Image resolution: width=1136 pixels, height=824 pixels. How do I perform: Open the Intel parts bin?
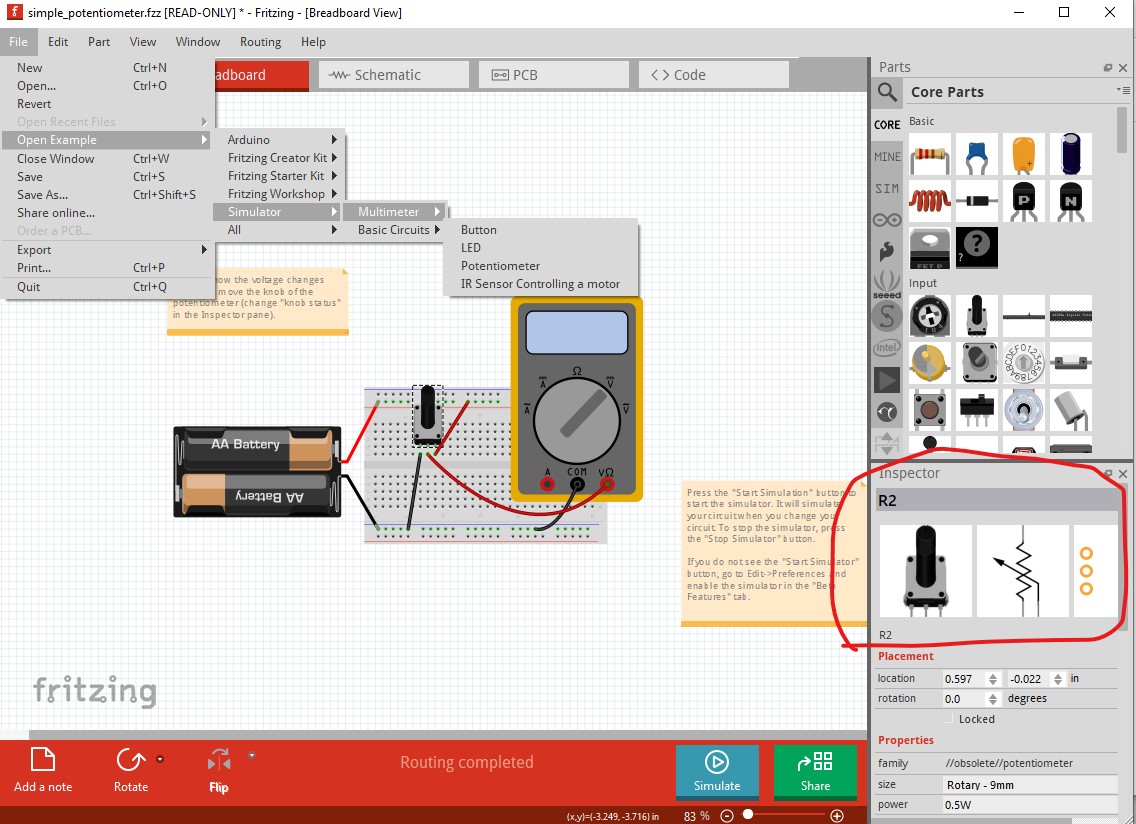887,348
